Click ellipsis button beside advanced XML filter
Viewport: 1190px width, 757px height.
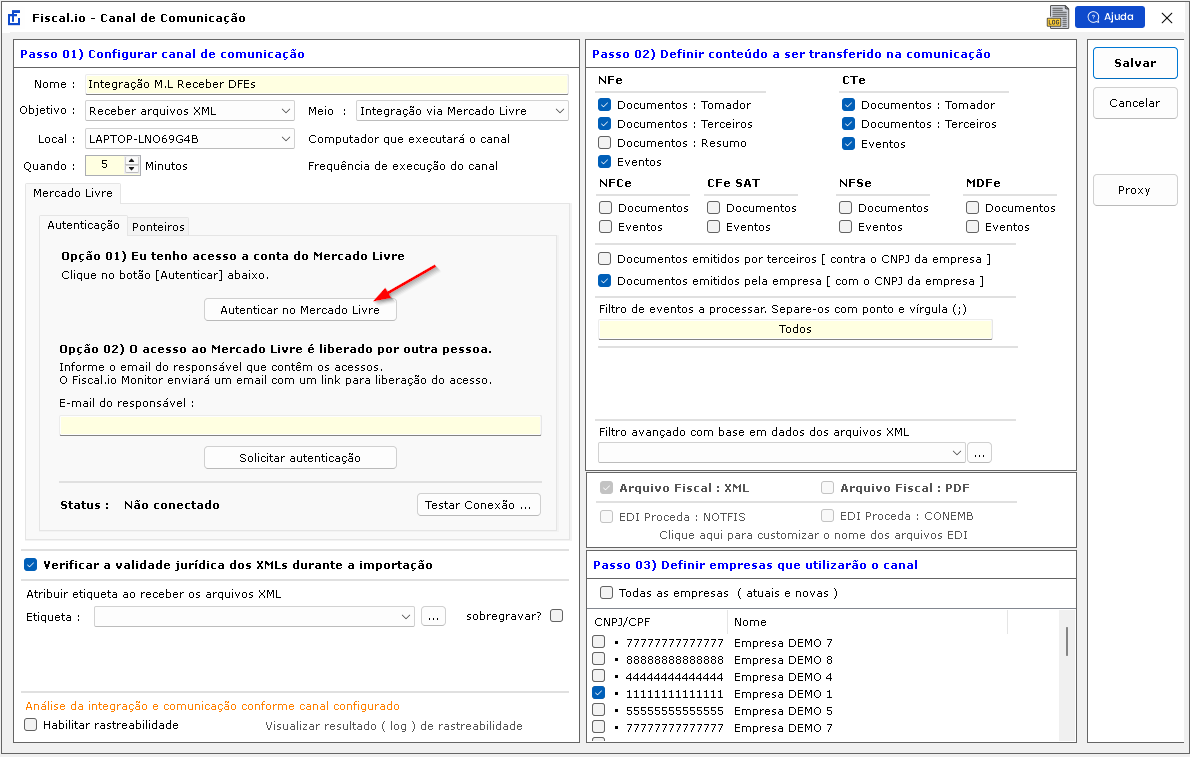pyautogui.click(x=979, y=453)
